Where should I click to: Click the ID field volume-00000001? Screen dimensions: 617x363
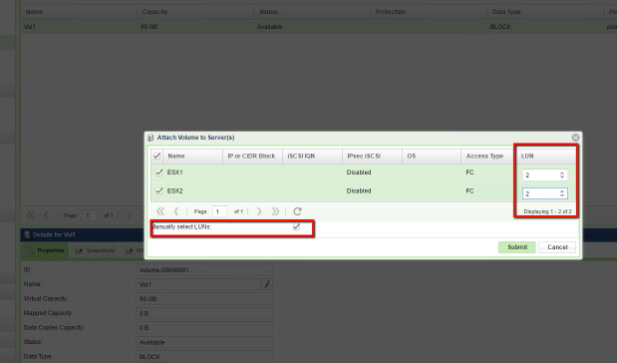pyautogui.click(x=204, y=270)
